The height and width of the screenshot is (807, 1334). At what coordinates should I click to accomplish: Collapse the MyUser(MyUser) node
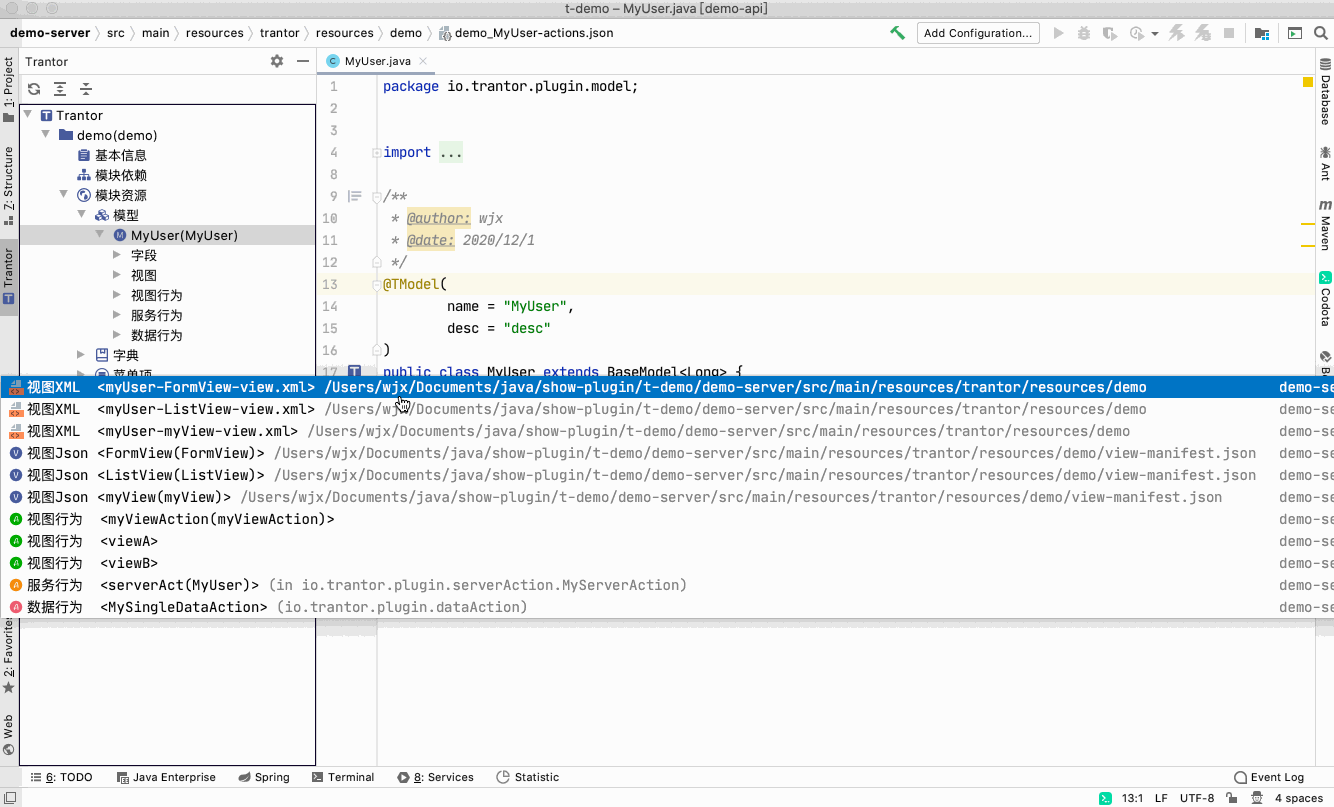click(x=99, y=234)
